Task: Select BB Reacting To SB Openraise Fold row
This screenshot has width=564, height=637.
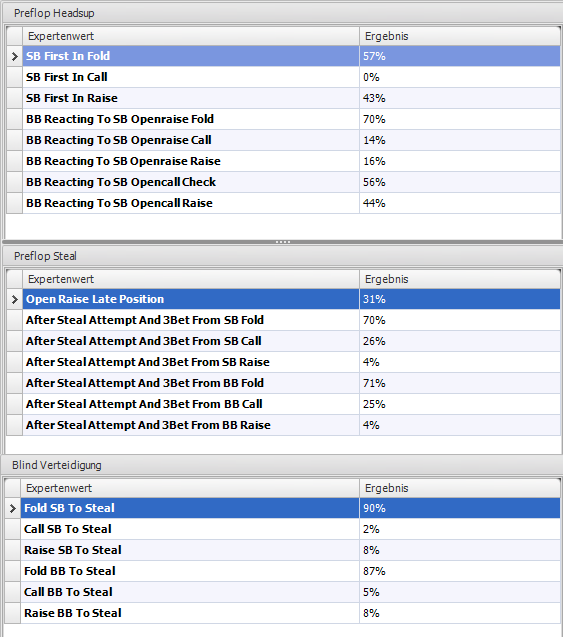Action: pyautogui.click(x=291, y=119)
